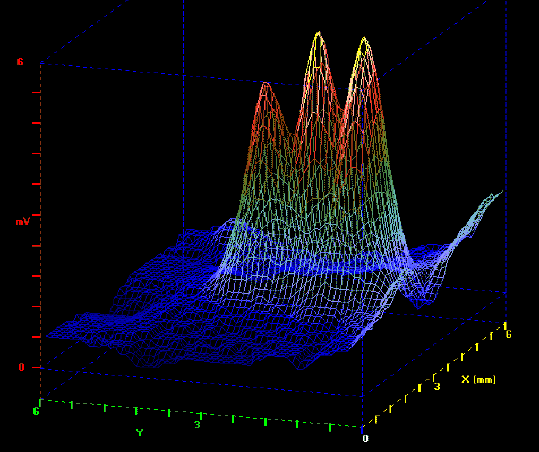The image size is (539, 452).
Task: Click the yellow 3 on the X axis
Action: 437,386
